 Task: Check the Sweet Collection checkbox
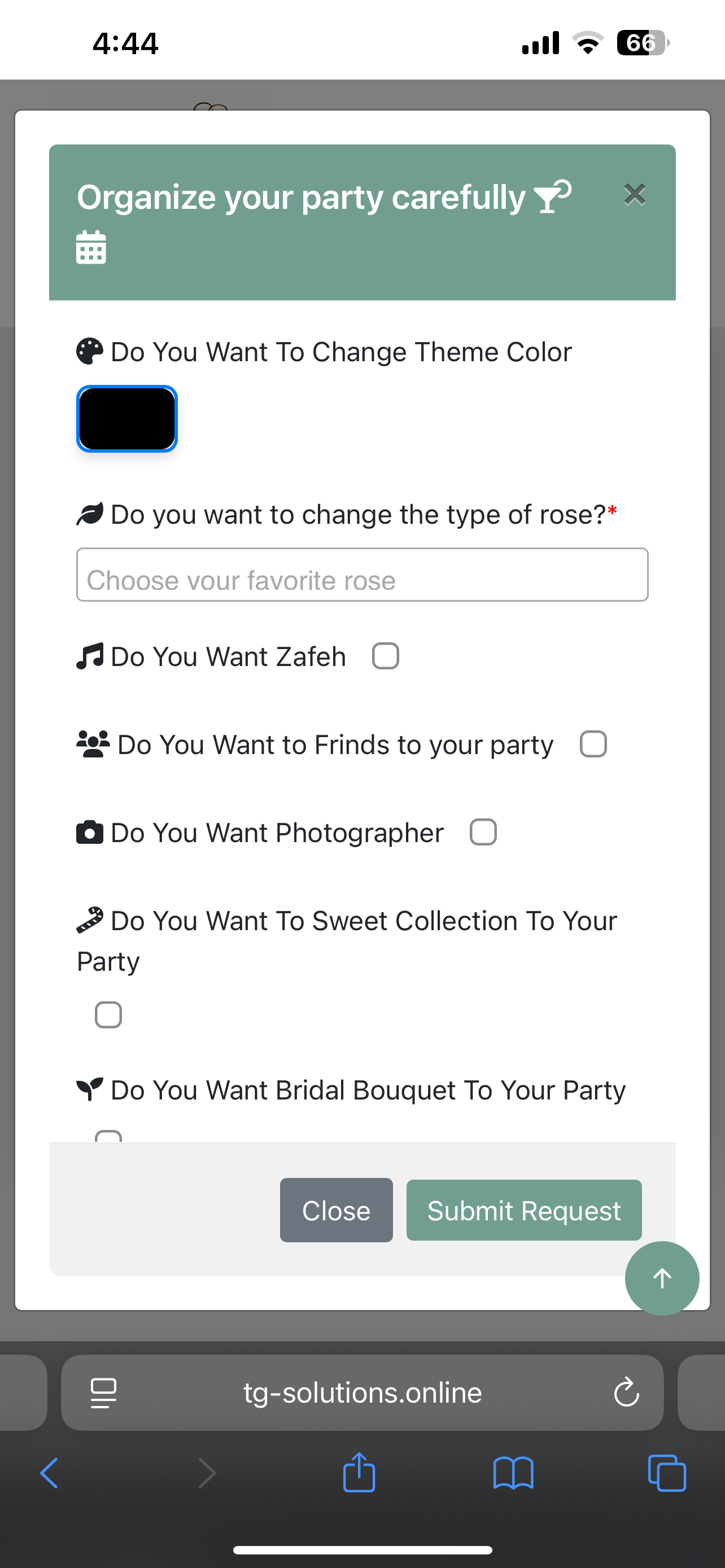pyautogui.click(x=108, y=1015)
